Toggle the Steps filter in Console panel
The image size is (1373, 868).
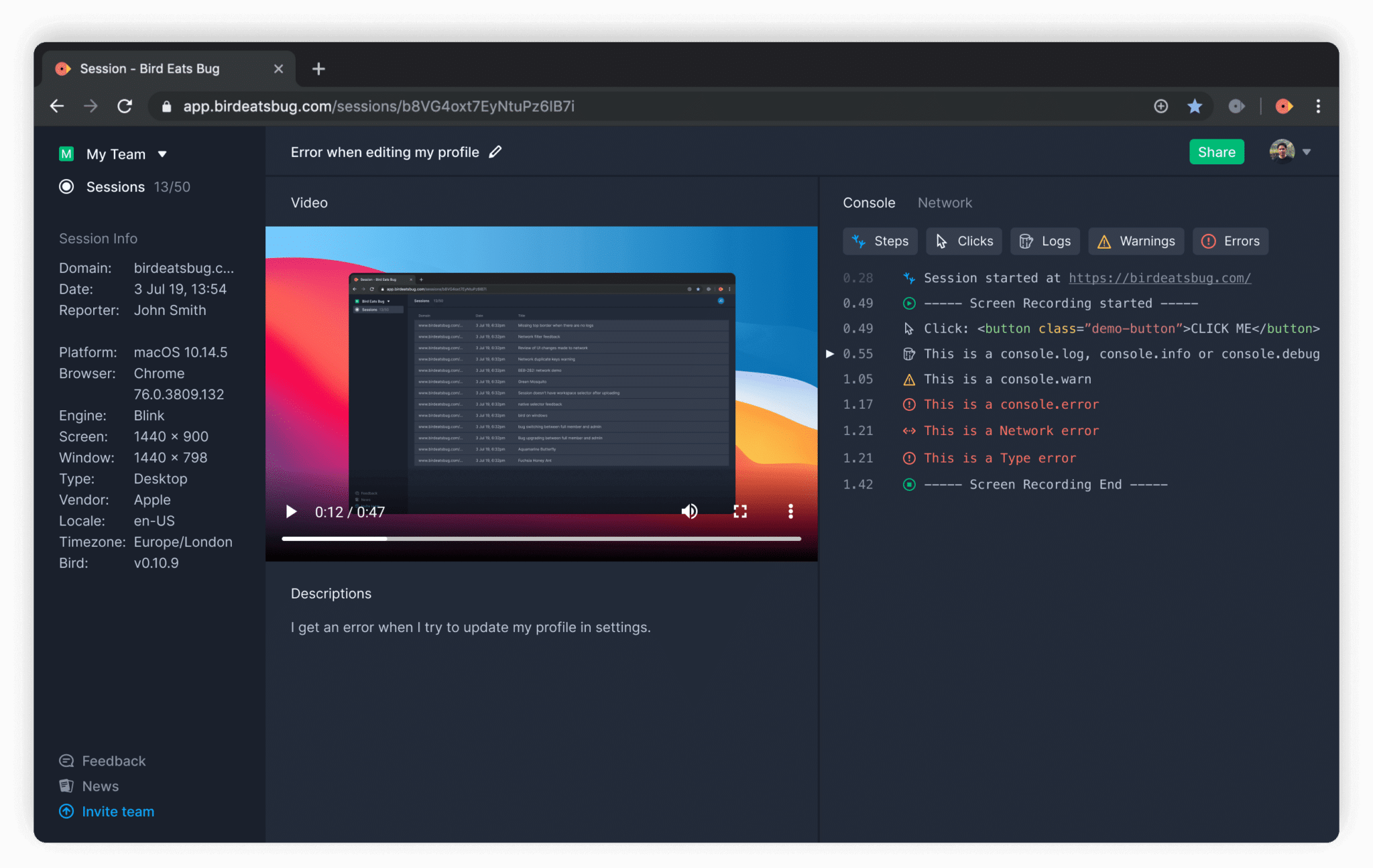[x=880, y=241]
